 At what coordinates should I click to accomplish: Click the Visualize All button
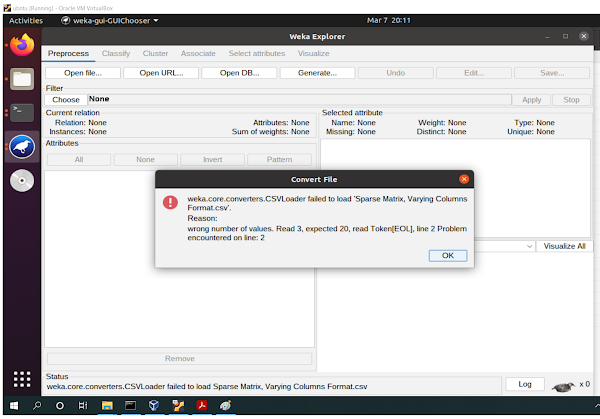564,246
